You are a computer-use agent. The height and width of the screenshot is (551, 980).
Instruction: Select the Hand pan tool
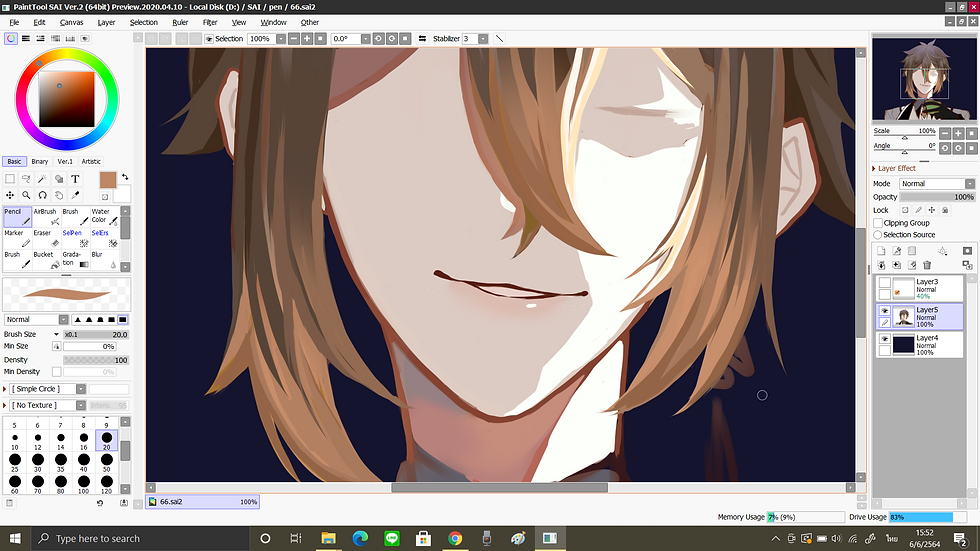click(x=59, y=195)
